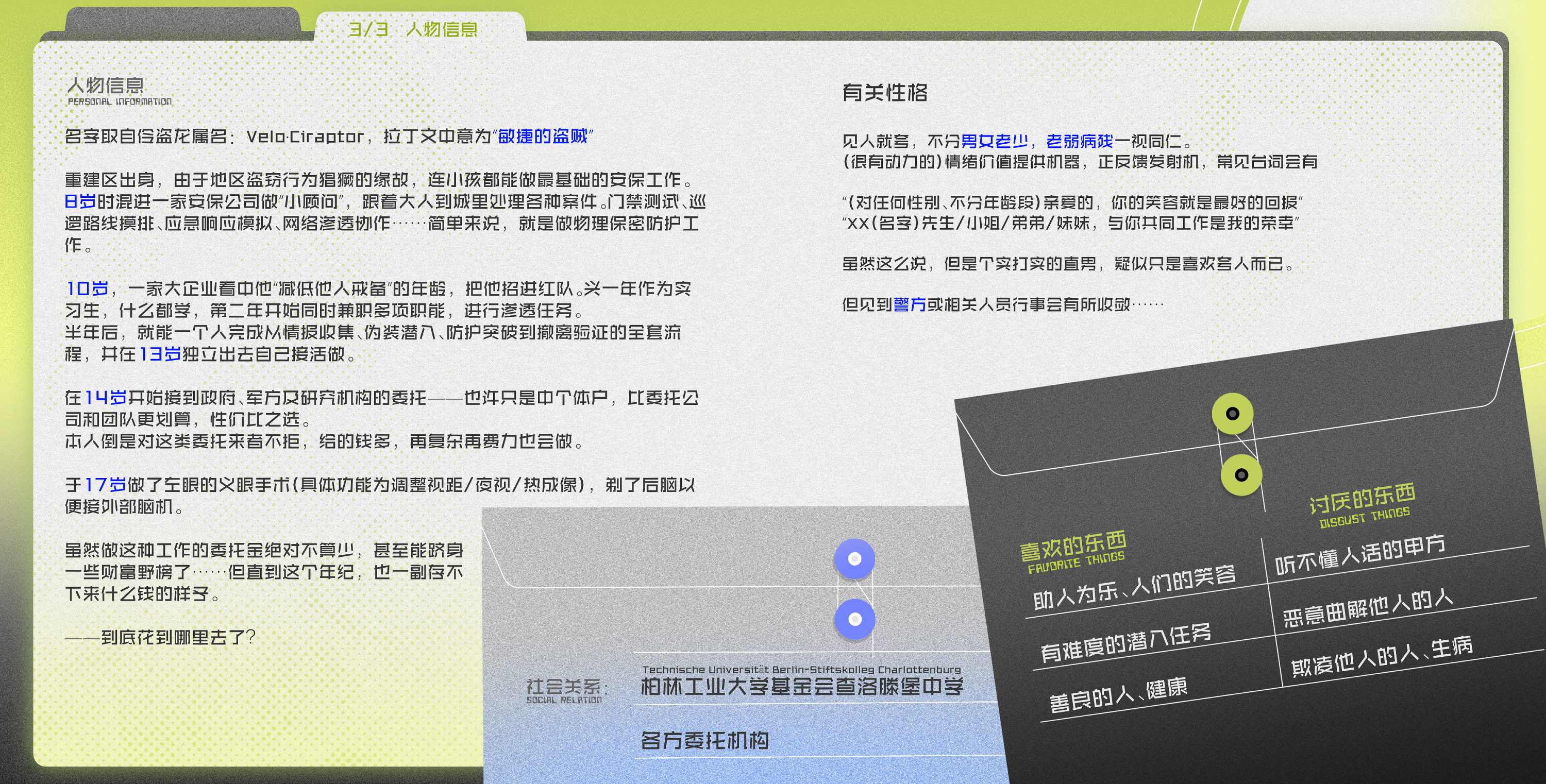This screenshot has width=1546, height=784.
Task: Click the 社会关系 Social Relation label
Action: (565, 688)
